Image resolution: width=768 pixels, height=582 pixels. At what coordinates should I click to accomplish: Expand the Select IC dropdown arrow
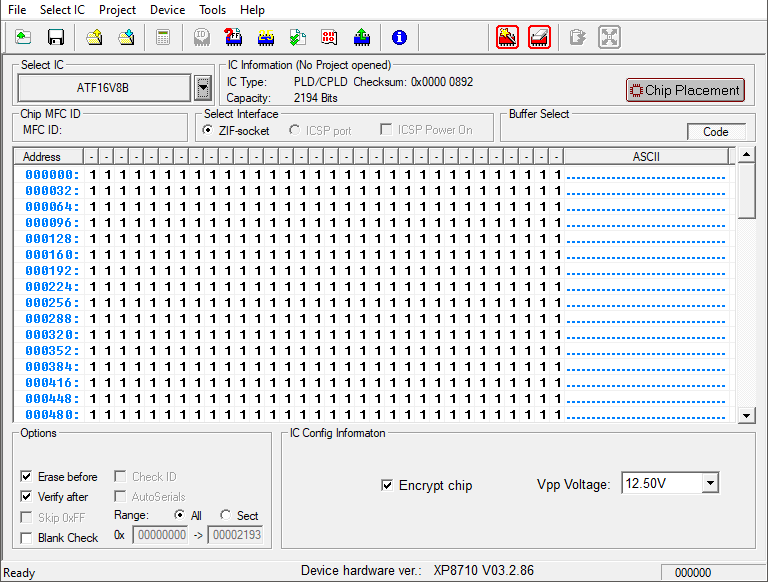pyautogui.click(x=203, y=88)
